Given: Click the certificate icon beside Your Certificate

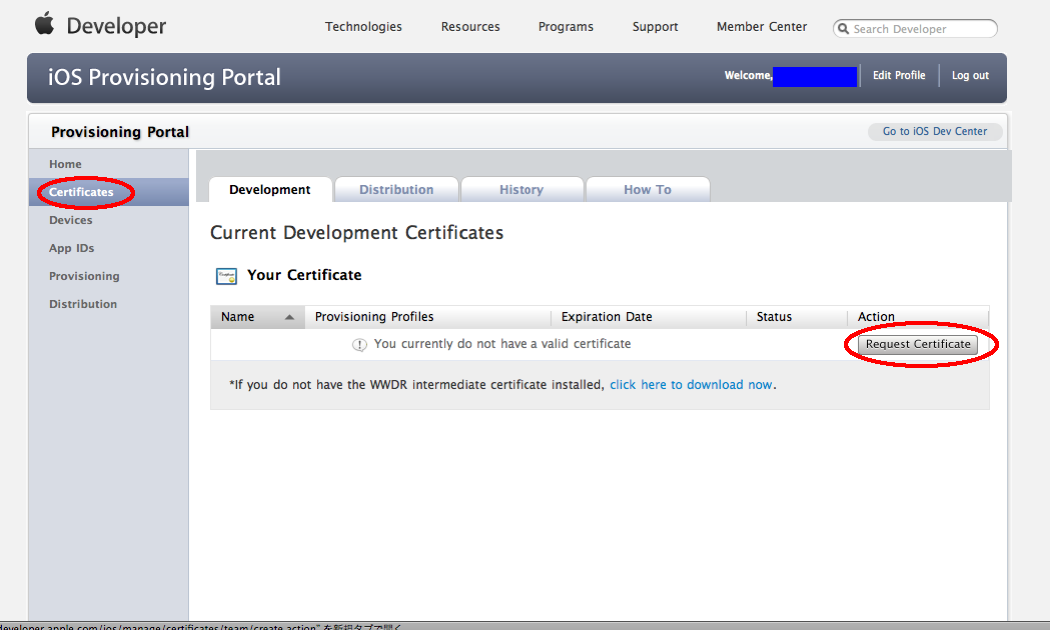Looking at the screenshot, I should [226, 276].
